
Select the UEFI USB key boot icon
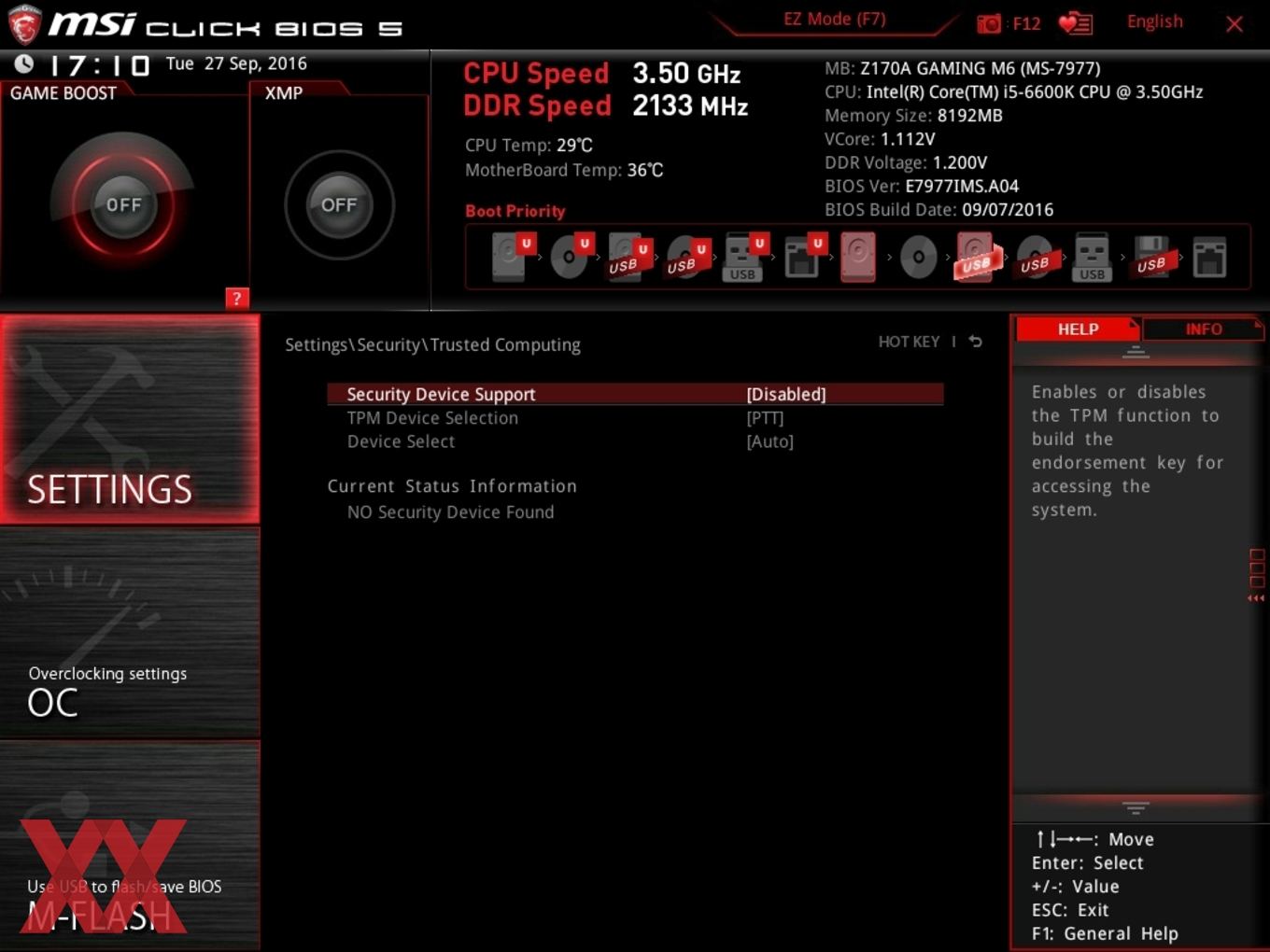(744, 257)
